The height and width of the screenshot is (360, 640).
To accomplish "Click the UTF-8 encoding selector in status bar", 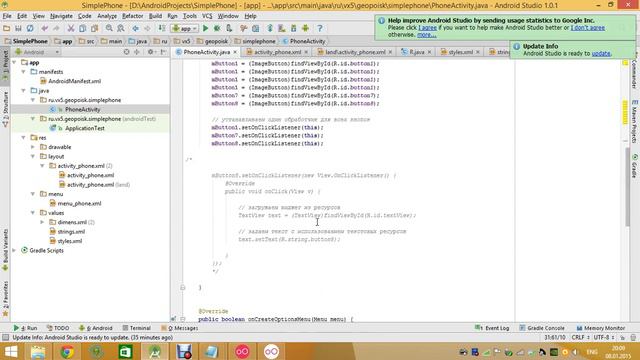I will point(604,338).
